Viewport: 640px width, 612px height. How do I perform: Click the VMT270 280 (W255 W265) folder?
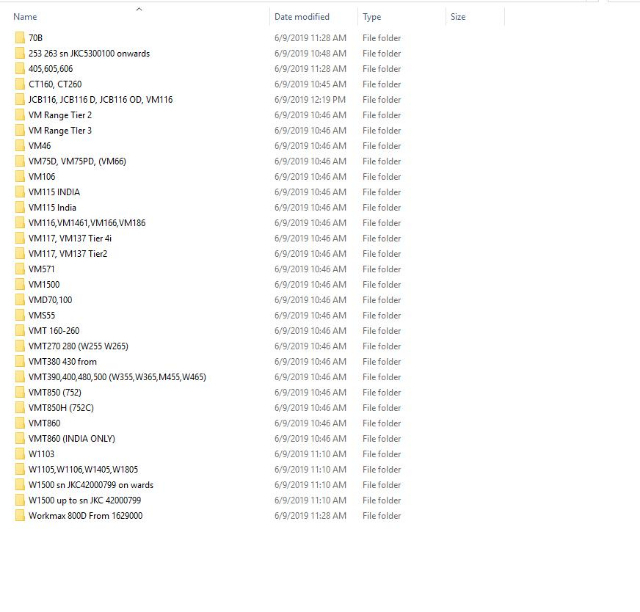[x=78, y=346]
